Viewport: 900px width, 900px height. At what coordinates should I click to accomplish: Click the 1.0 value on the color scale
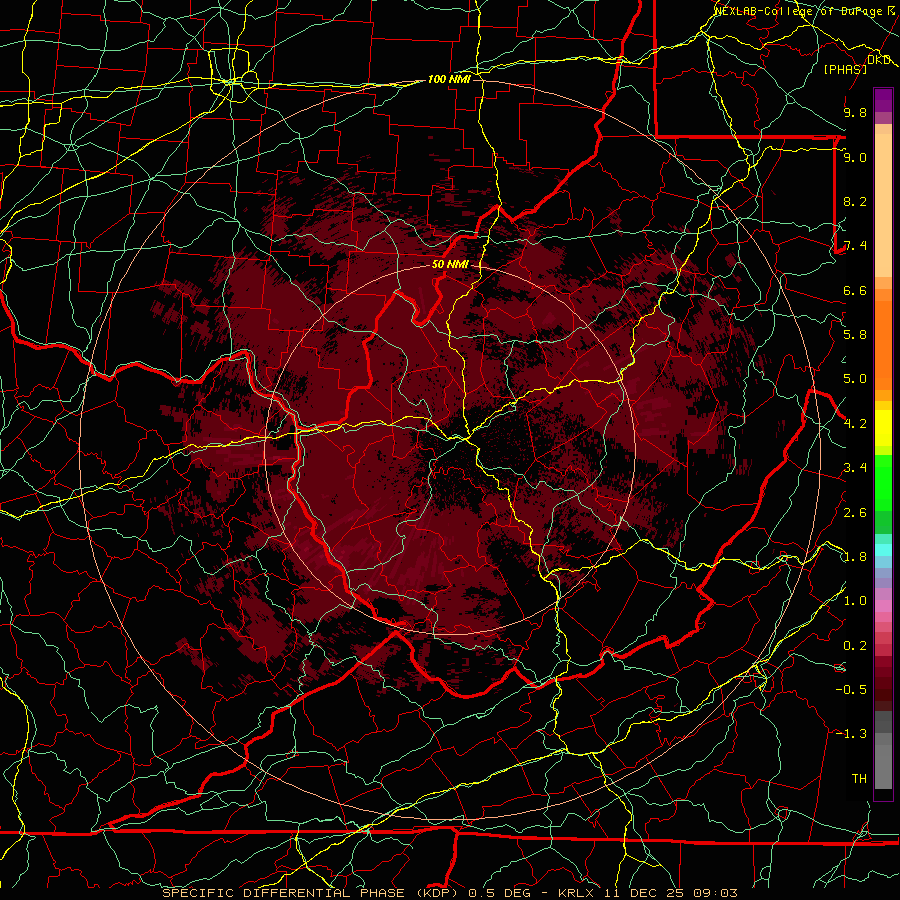pyautogui.click(x=855, y=601)
